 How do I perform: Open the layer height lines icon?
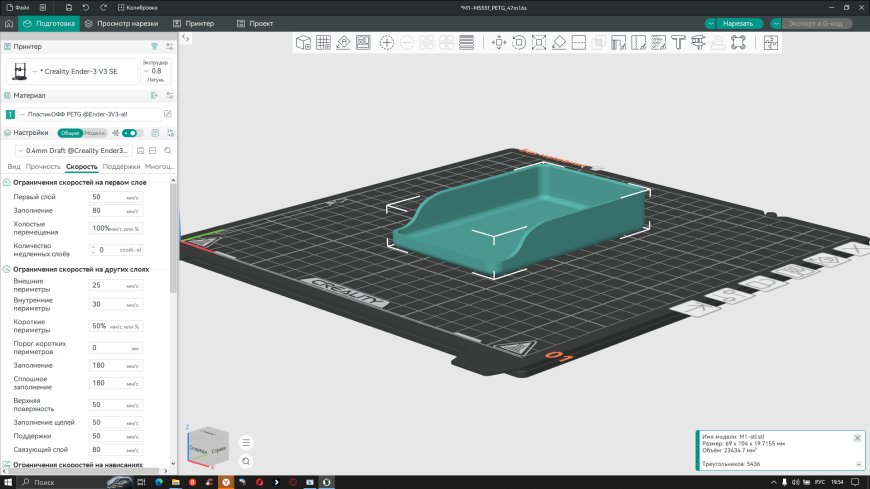click(467, 43)
